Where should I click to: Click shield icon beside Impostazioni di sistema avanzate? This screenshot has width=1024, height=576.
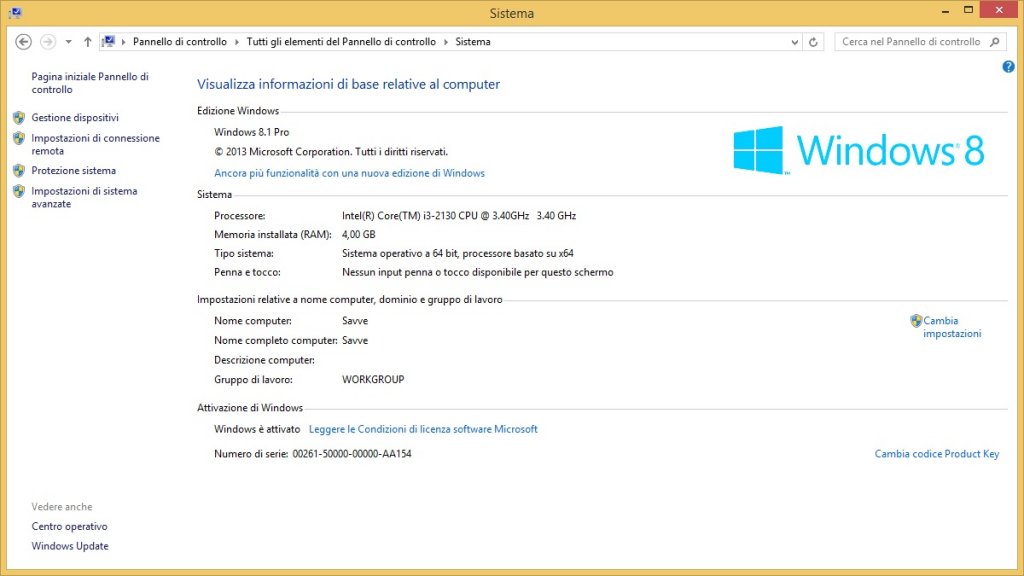pos(19,191)
